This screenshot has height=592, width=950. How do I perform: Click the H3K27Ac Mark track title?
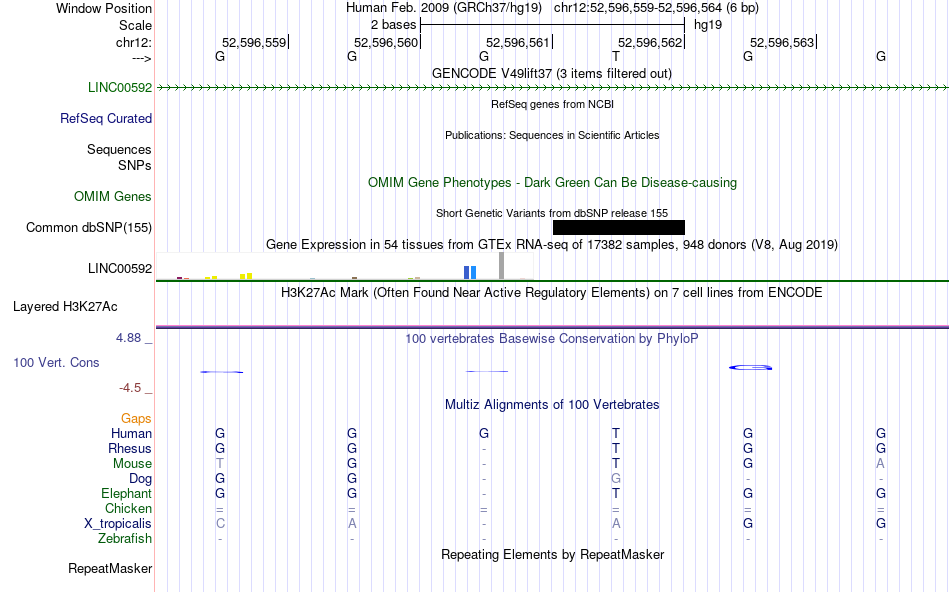(552, 292)
